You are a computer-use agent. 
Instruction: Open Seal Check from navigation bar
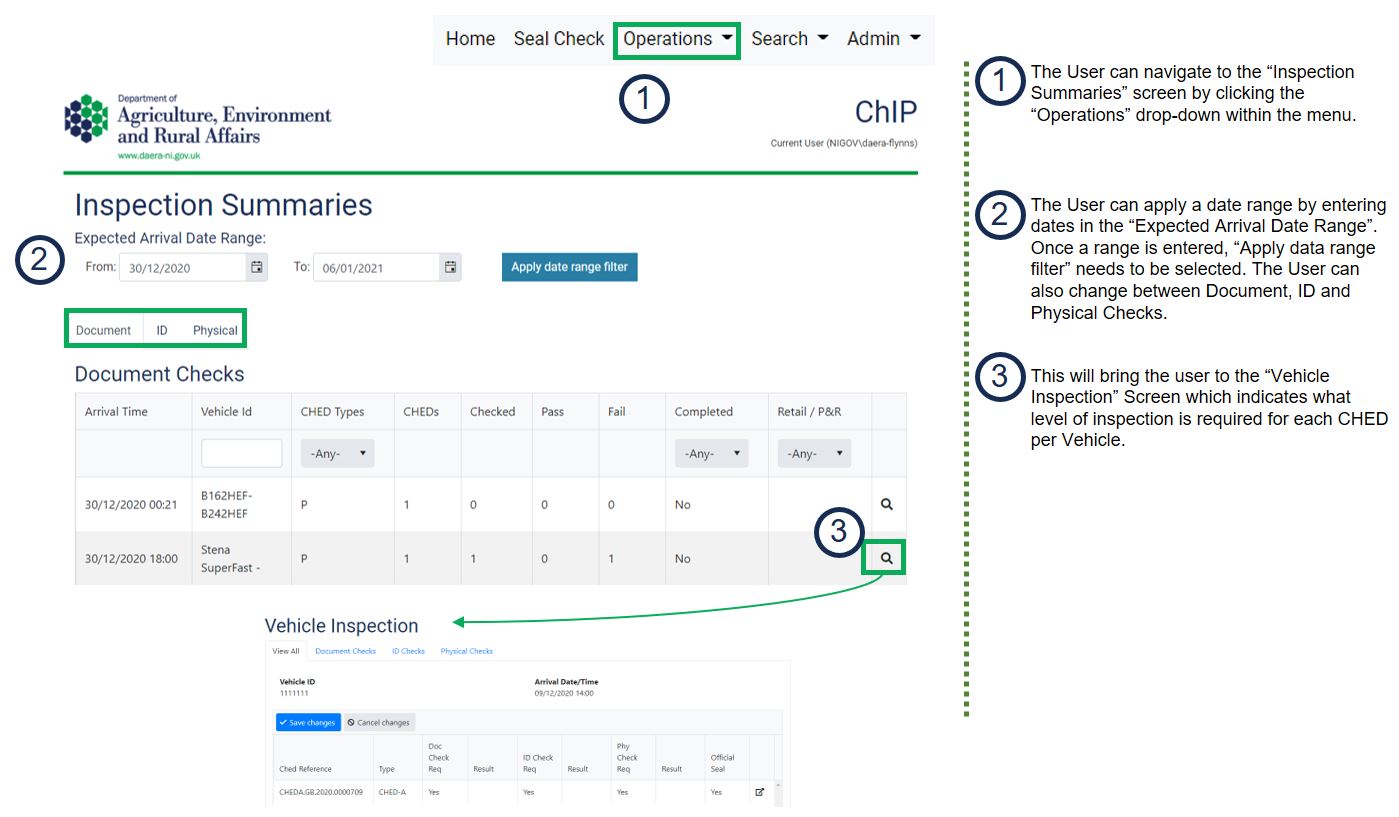click(x=558, y=39)
